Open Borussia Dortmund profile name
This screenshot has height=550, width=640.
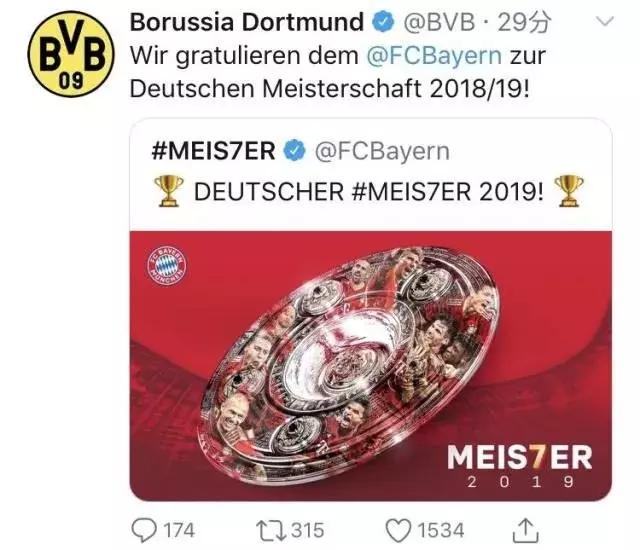247,22
